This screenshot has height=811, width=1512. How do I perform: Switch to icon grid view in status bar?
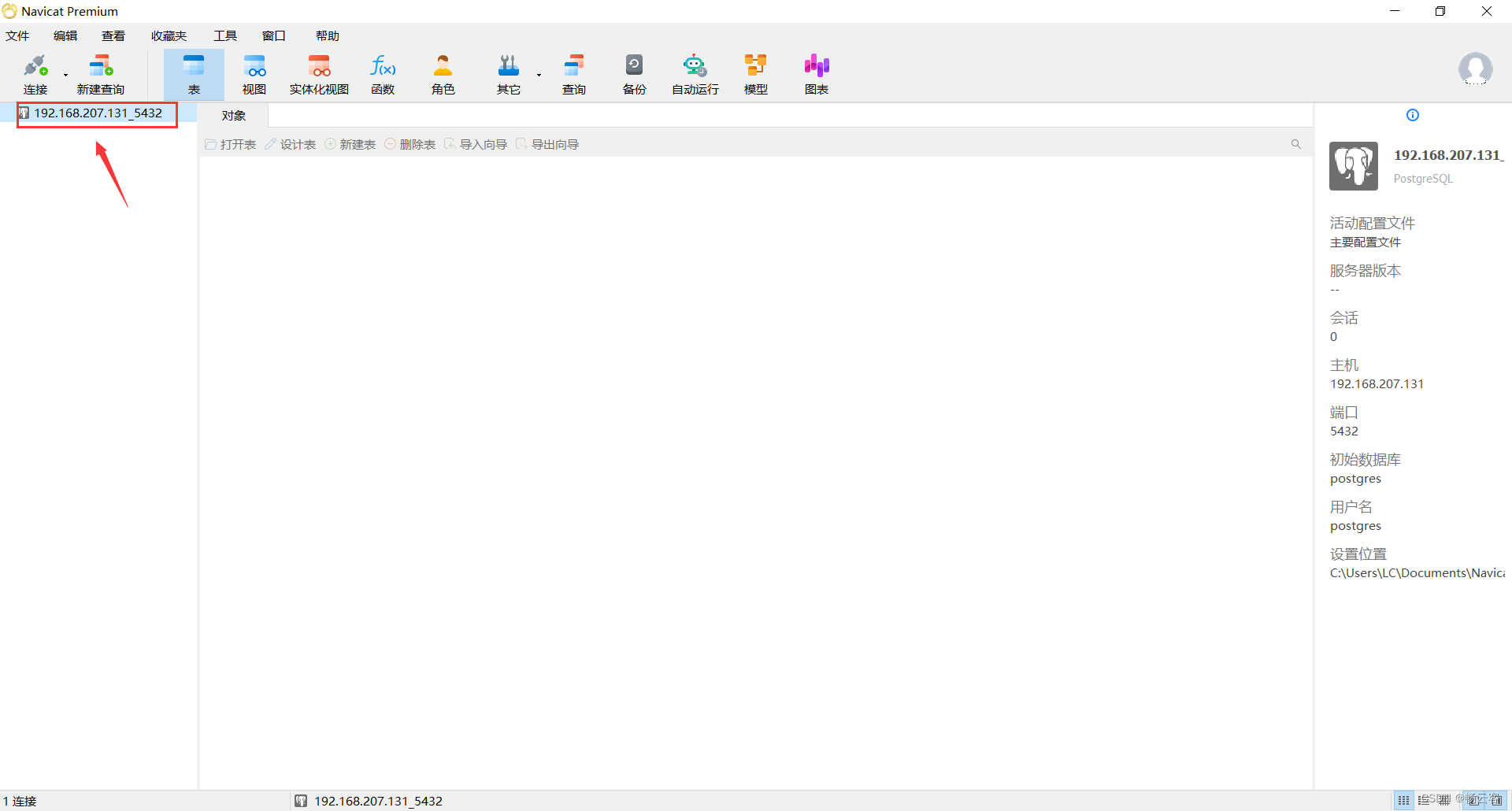(x=1403, y=800)
